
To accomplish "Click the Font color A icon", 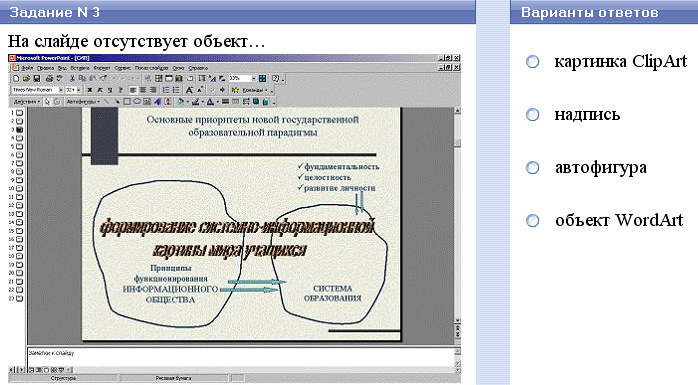I will [x=210, y=101].
